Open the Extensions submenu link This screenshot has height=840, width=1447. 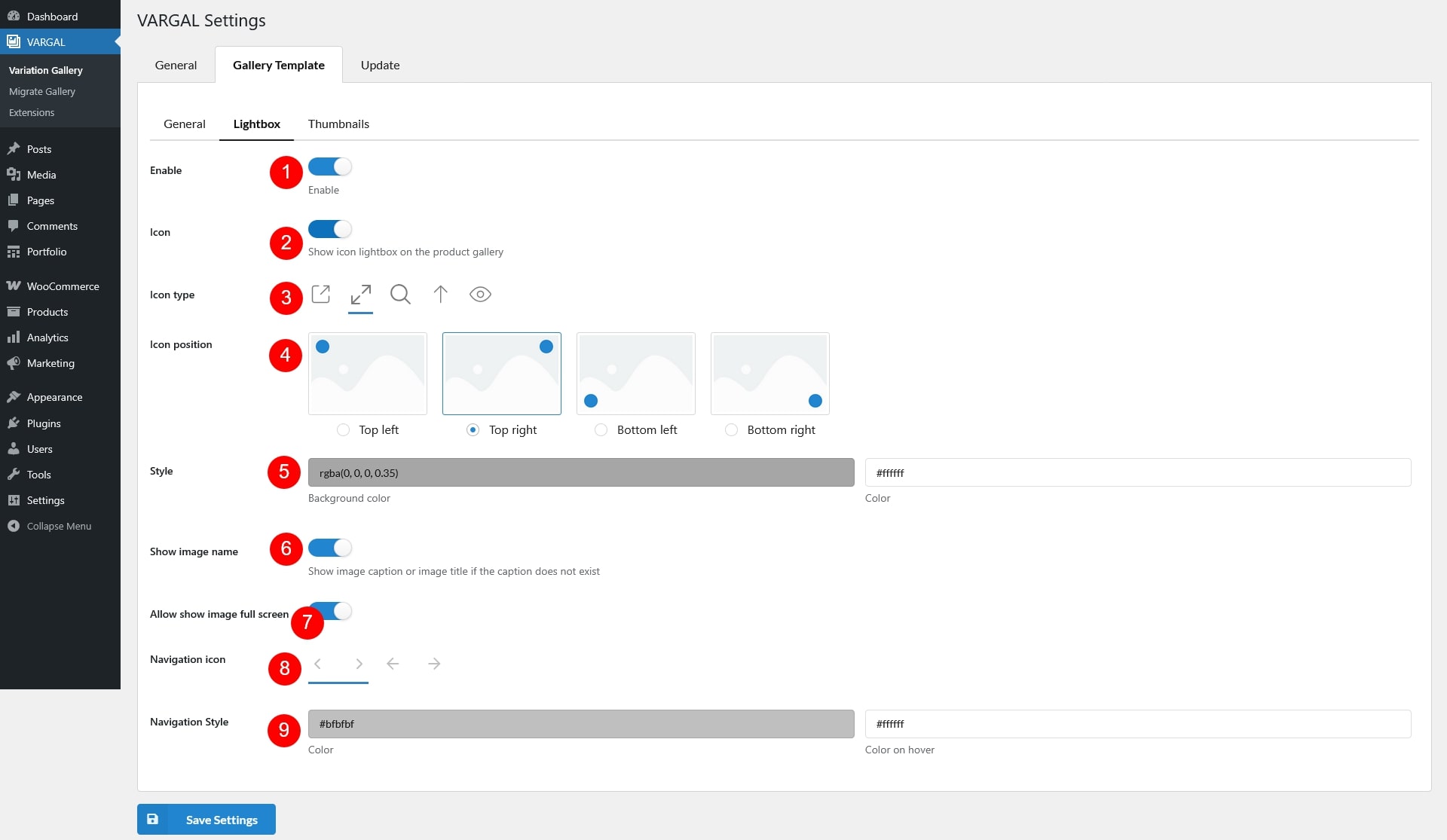pyautogui.click(x=32, y=112)
